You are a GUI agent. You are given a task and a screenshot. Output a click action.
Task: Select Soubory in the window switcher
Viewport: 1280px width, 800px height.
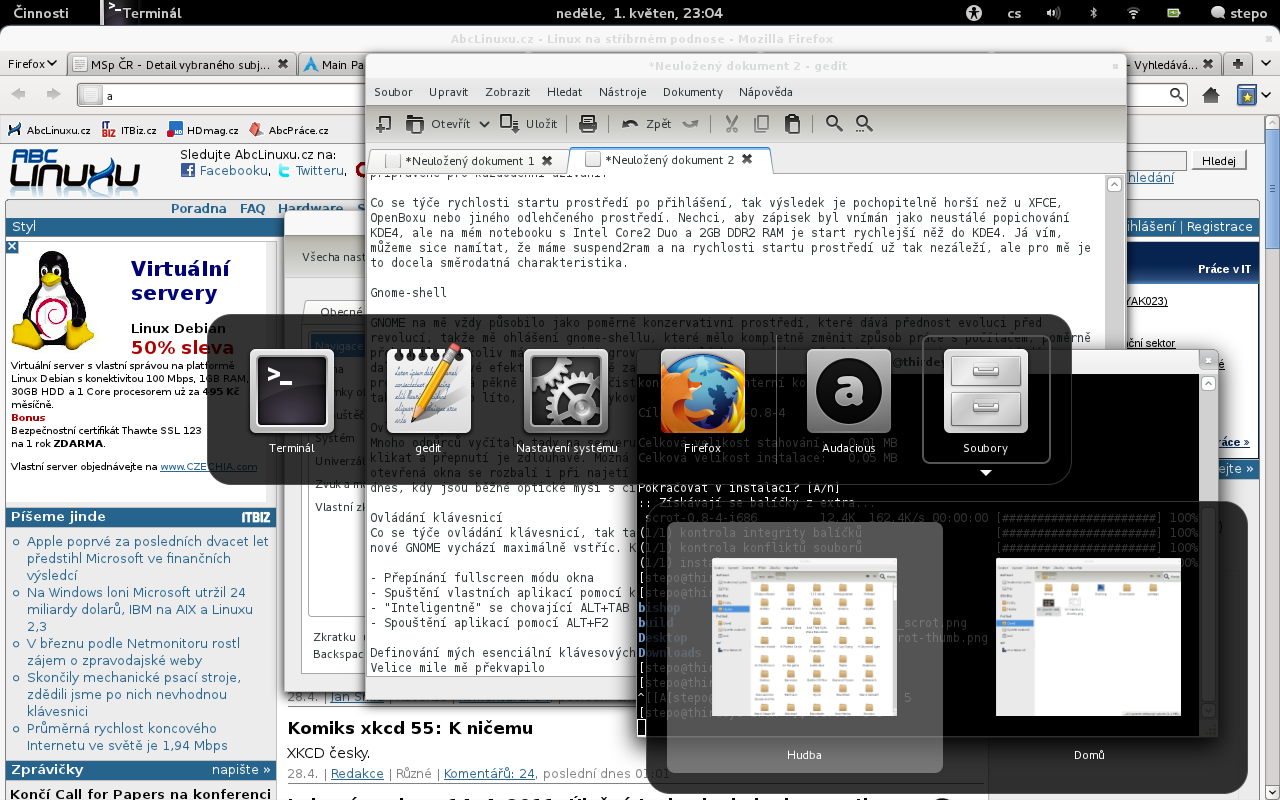pos(985,400)
